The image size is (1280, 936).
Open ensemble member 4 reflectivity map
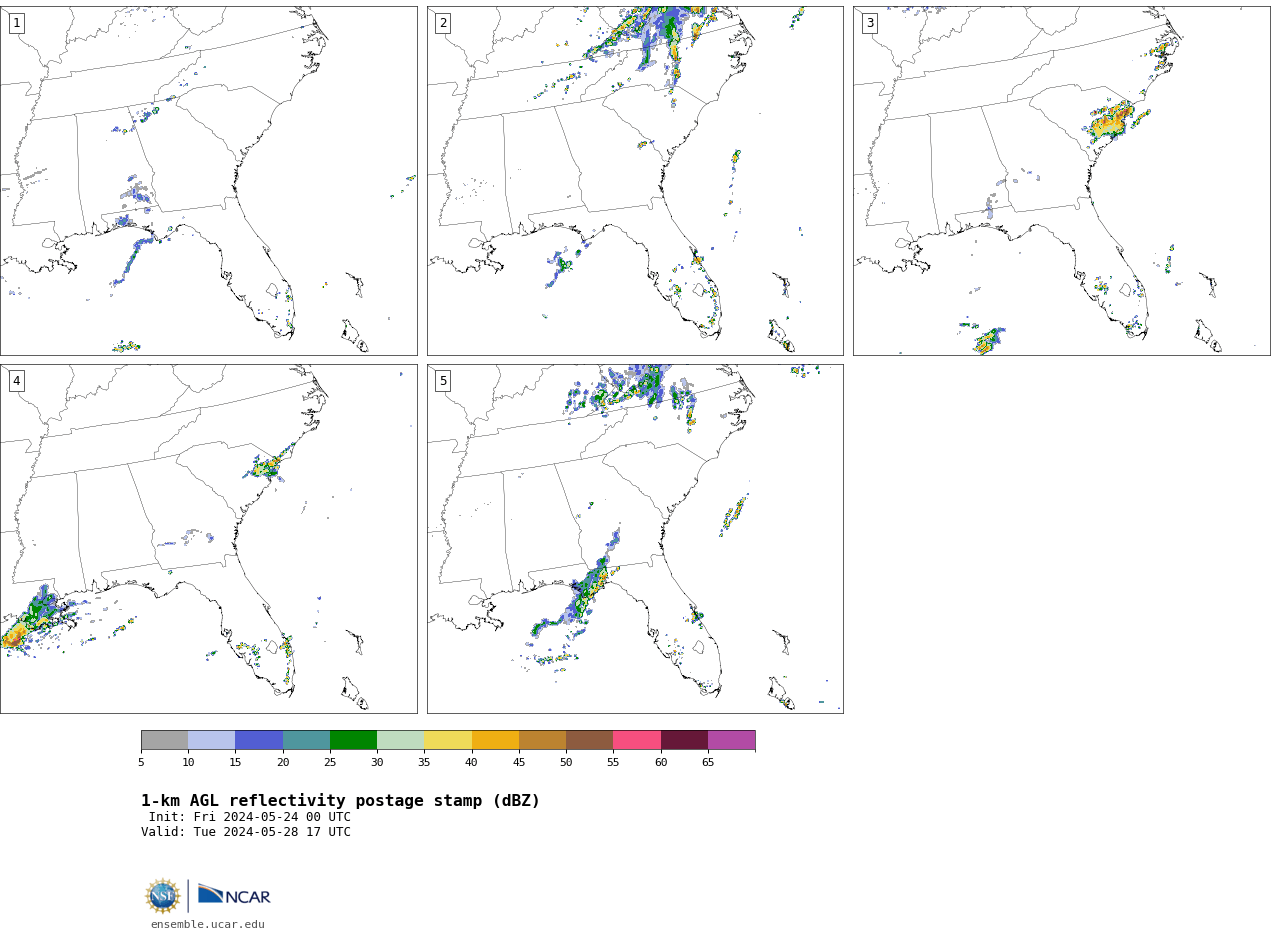[x=208, y=539]
